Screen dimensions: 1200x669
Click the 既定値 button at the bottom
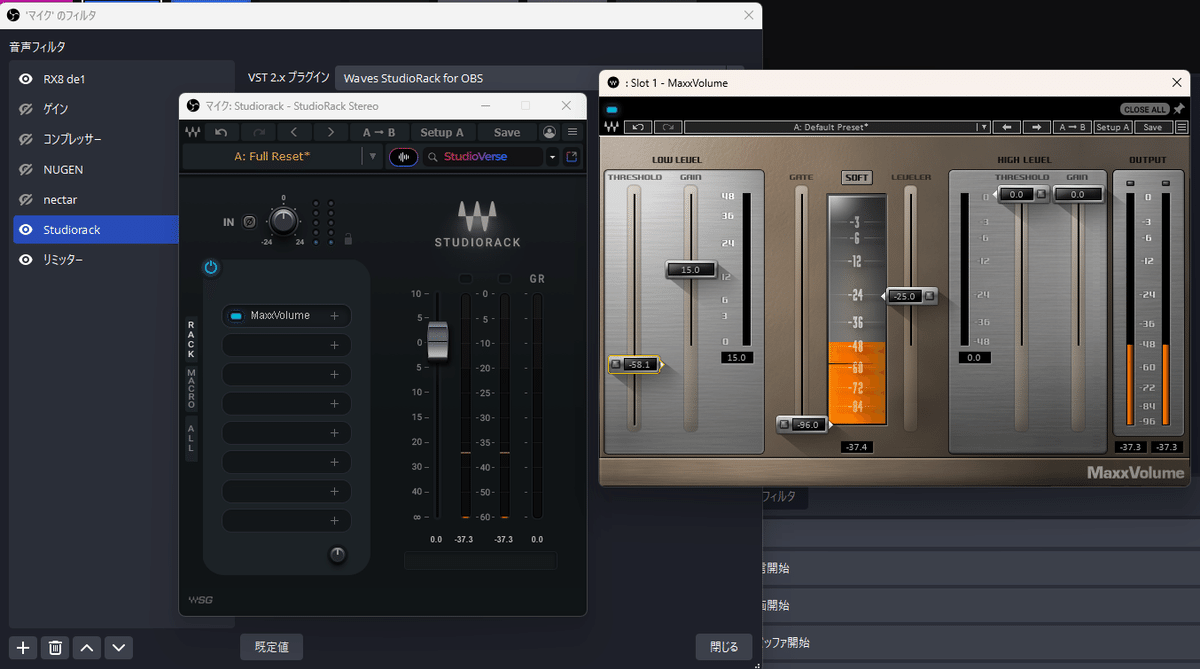(271, 646)
